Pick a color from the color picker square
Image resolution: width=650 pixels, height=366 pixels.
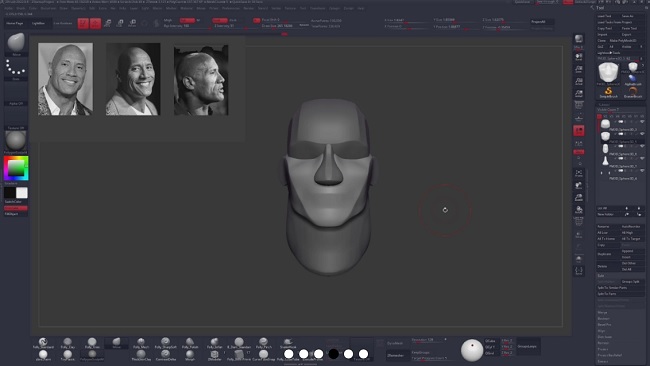tap(16, 168)
